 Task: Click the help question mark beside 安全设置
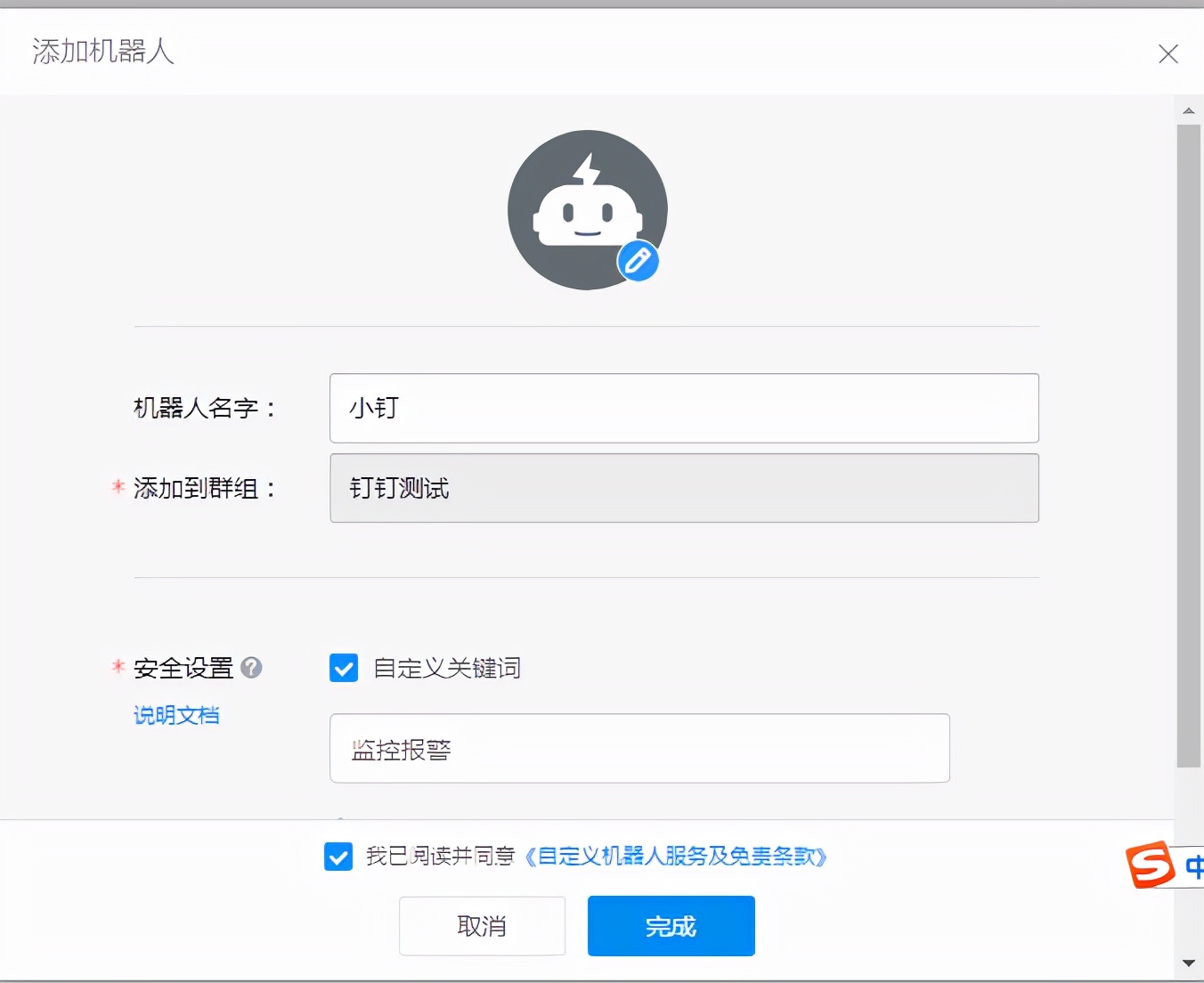(252, 668)
